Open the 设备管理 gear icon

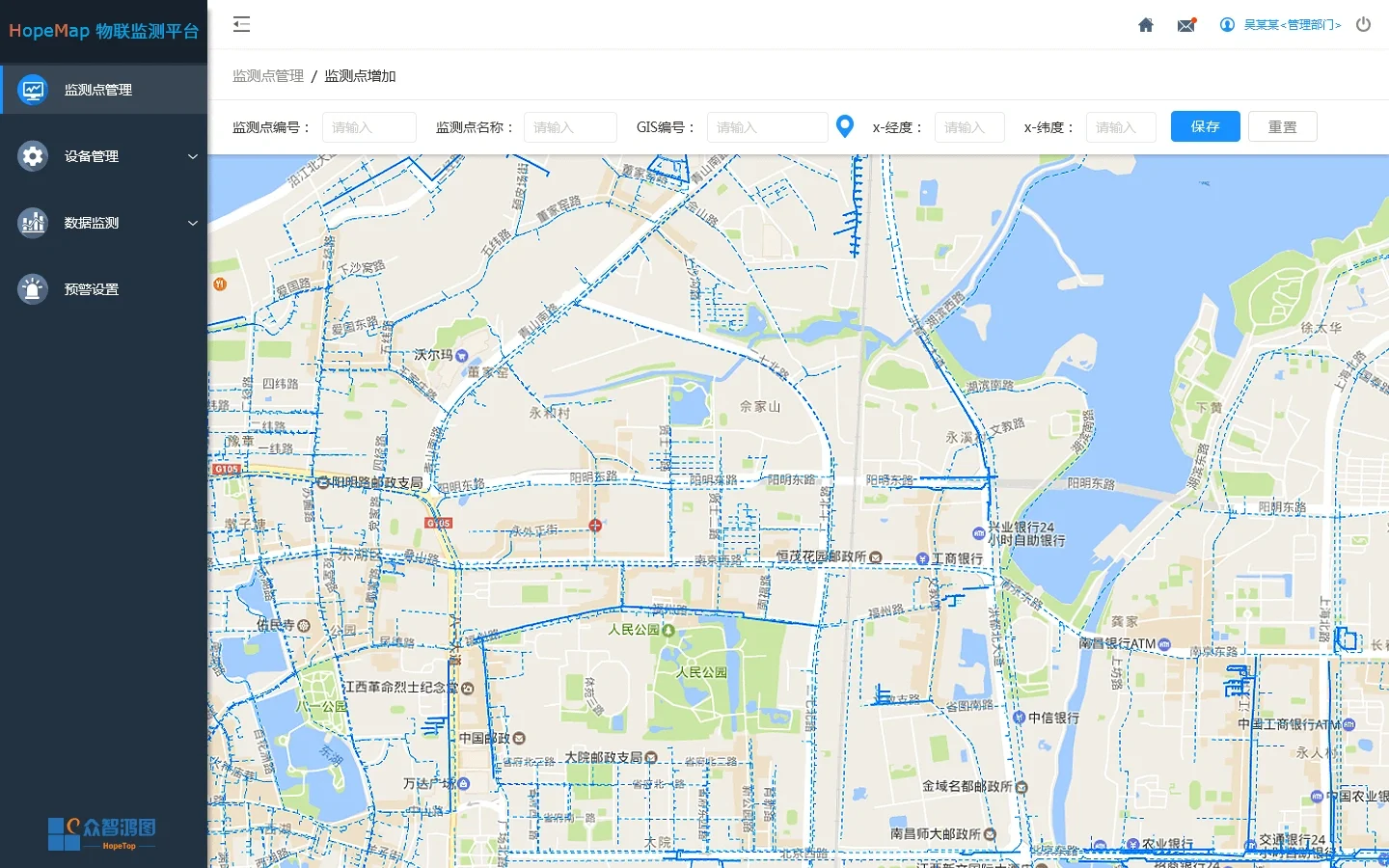[x=33, y=155]
